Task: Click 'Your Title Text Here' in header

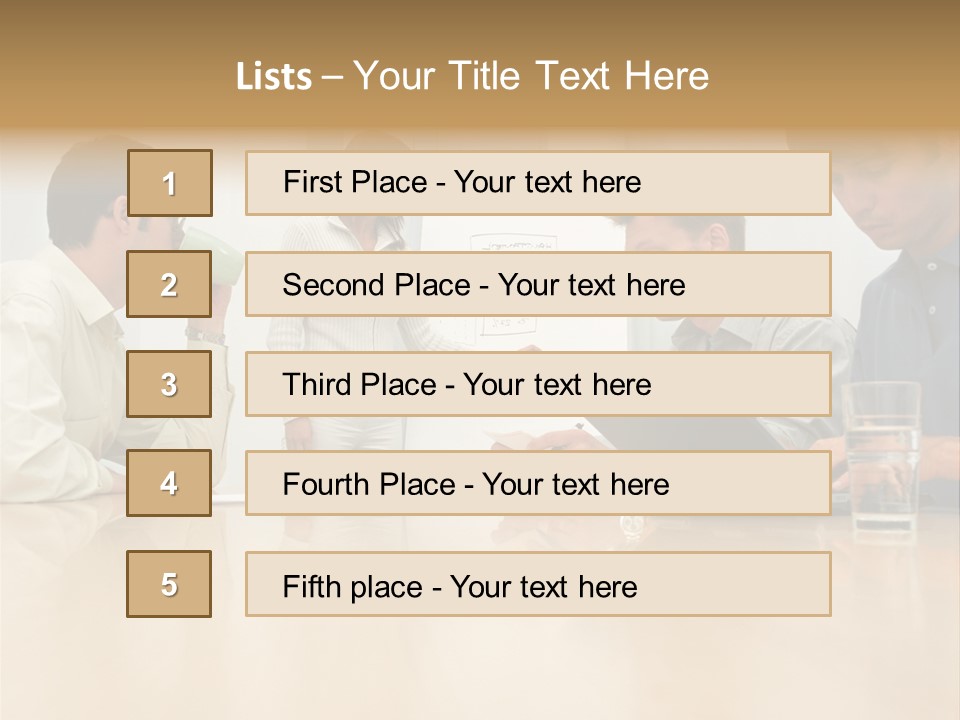Action: 531,76
